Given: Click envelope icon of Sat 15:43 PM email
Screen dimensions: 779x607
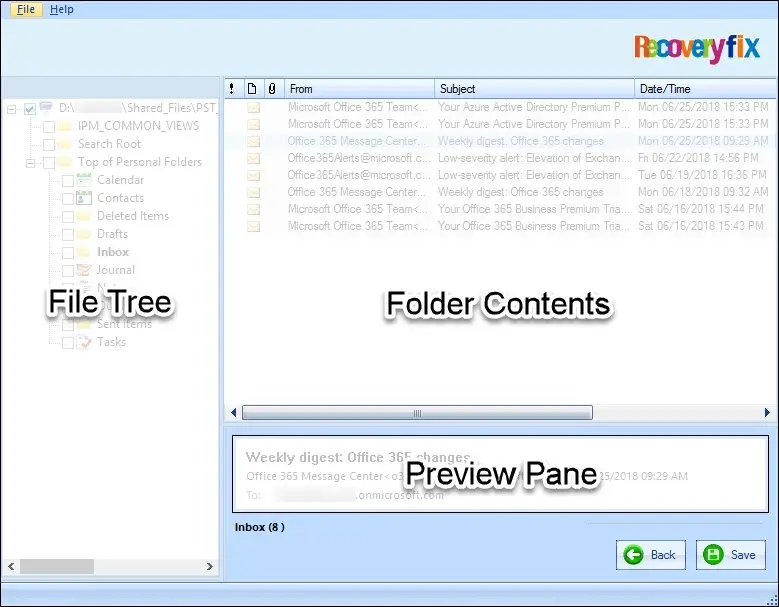Looking at the screenshot, I should [253, 227].
